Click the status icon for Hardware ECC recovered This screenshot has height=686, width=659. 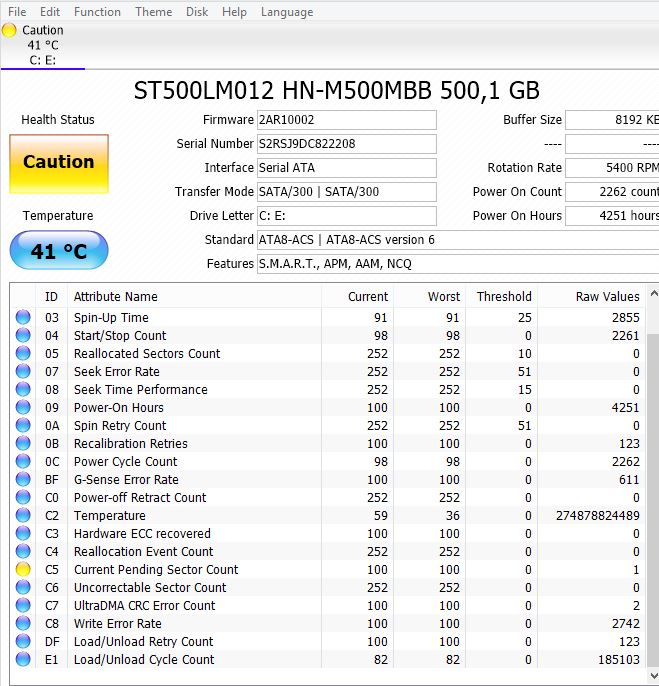(x=23, y=533)
